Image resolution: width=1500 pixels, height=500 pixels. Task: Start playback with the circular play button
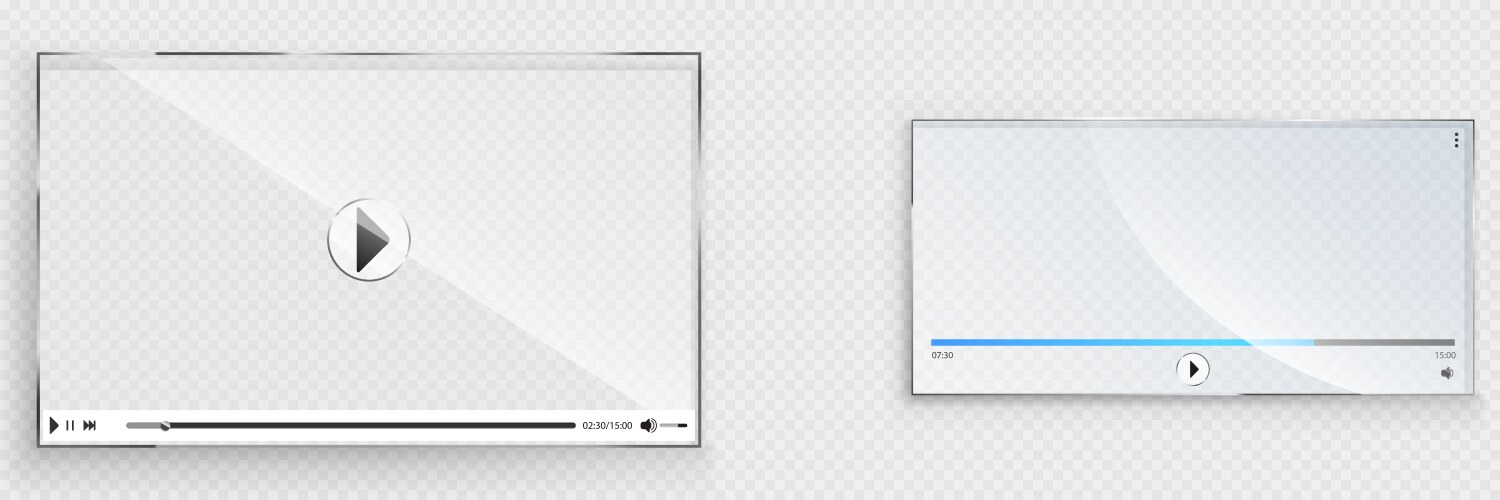(x=1192, y=369)
